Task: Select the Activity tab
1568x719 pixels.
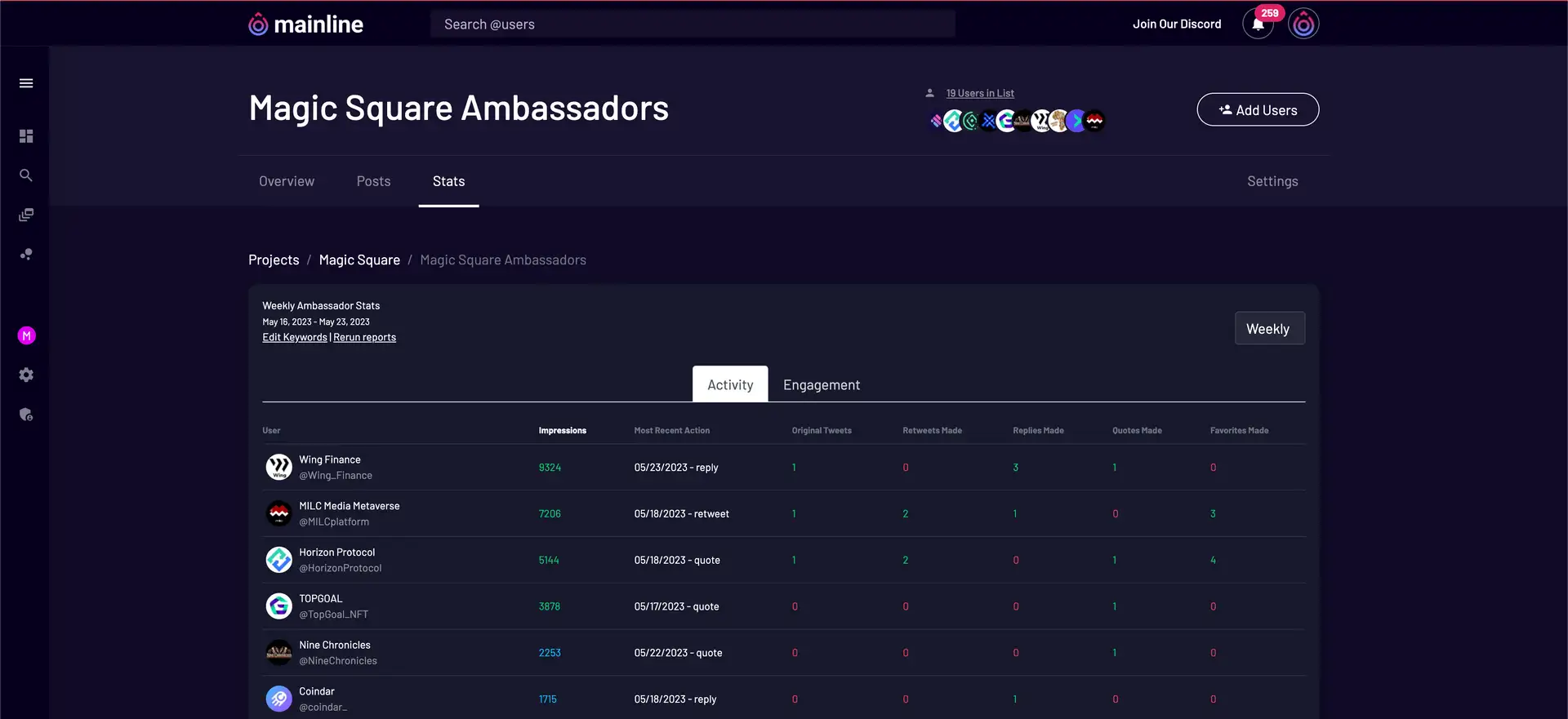Action: (x=730, y=385)
